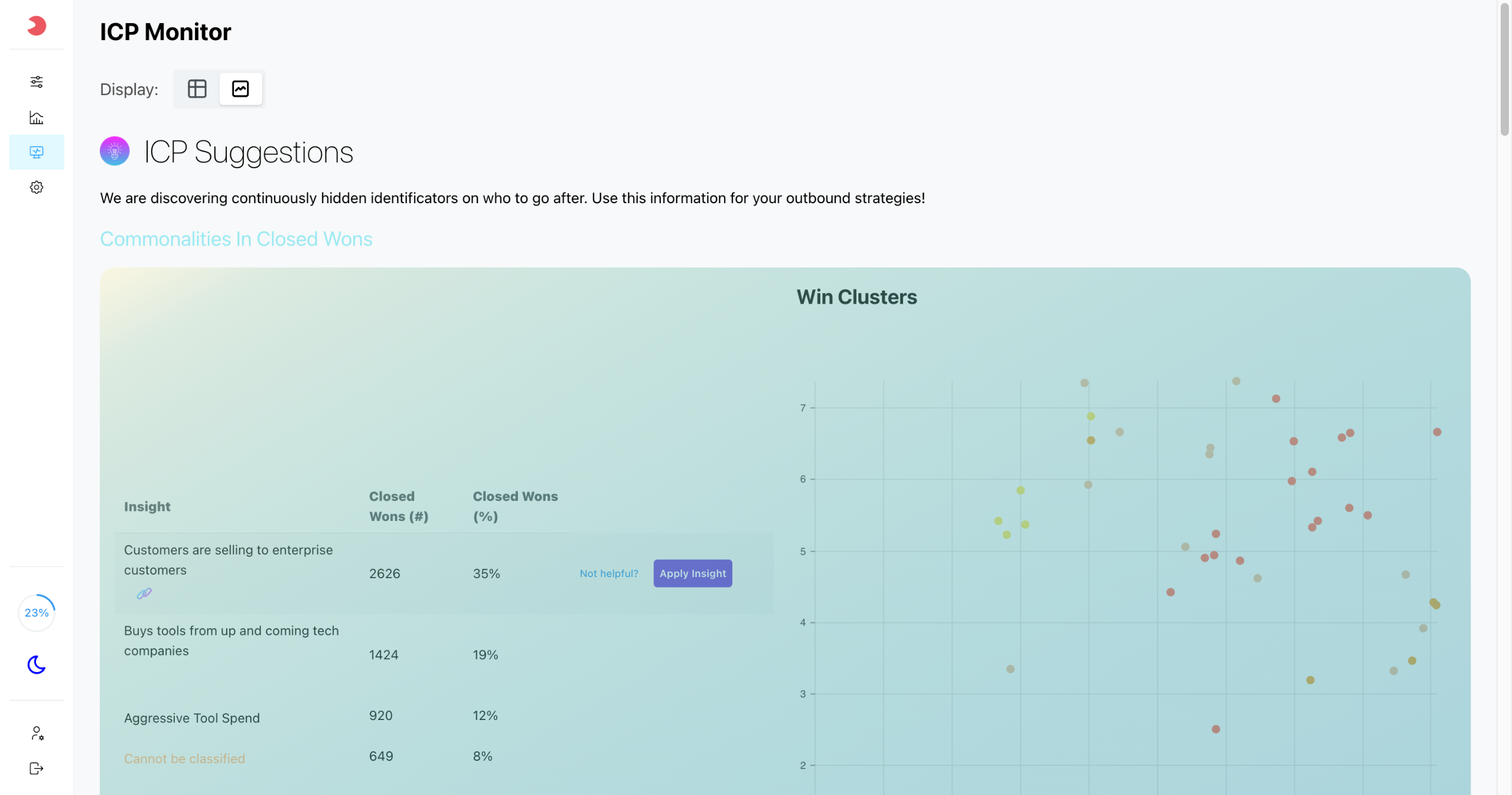Click the Apply Insight button
Image resolution: width=1512 pixels, height=795 pixels.
(x=692, y=573)
